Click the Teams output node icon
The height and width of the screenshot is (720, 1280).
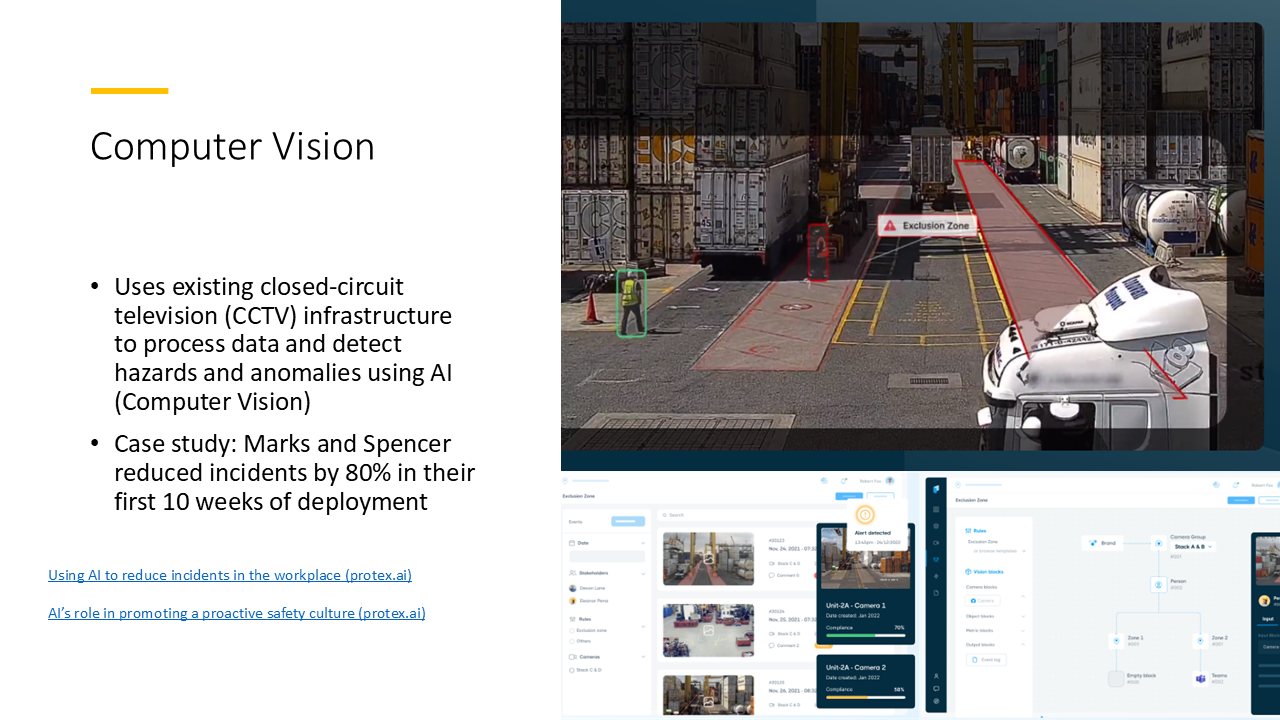point(1200,678)
